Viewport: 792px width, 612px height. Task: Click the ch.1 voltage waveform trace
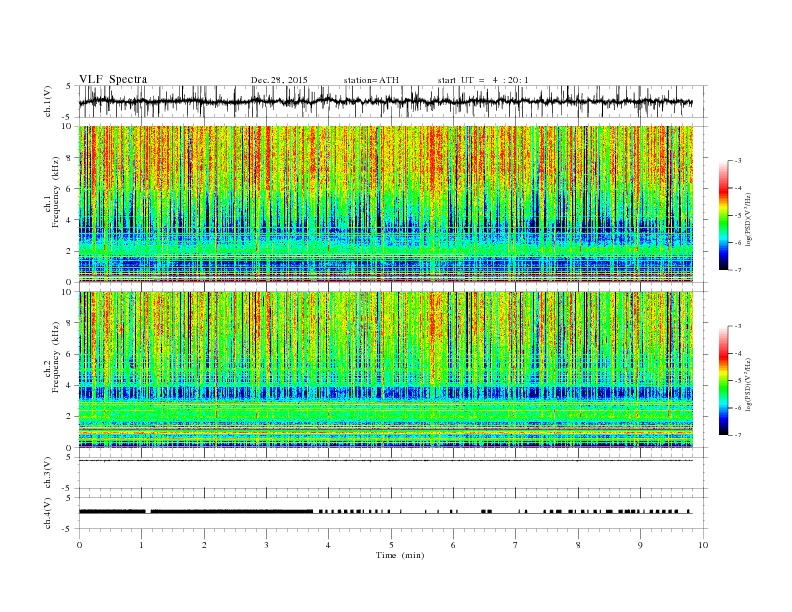point(385,102)
